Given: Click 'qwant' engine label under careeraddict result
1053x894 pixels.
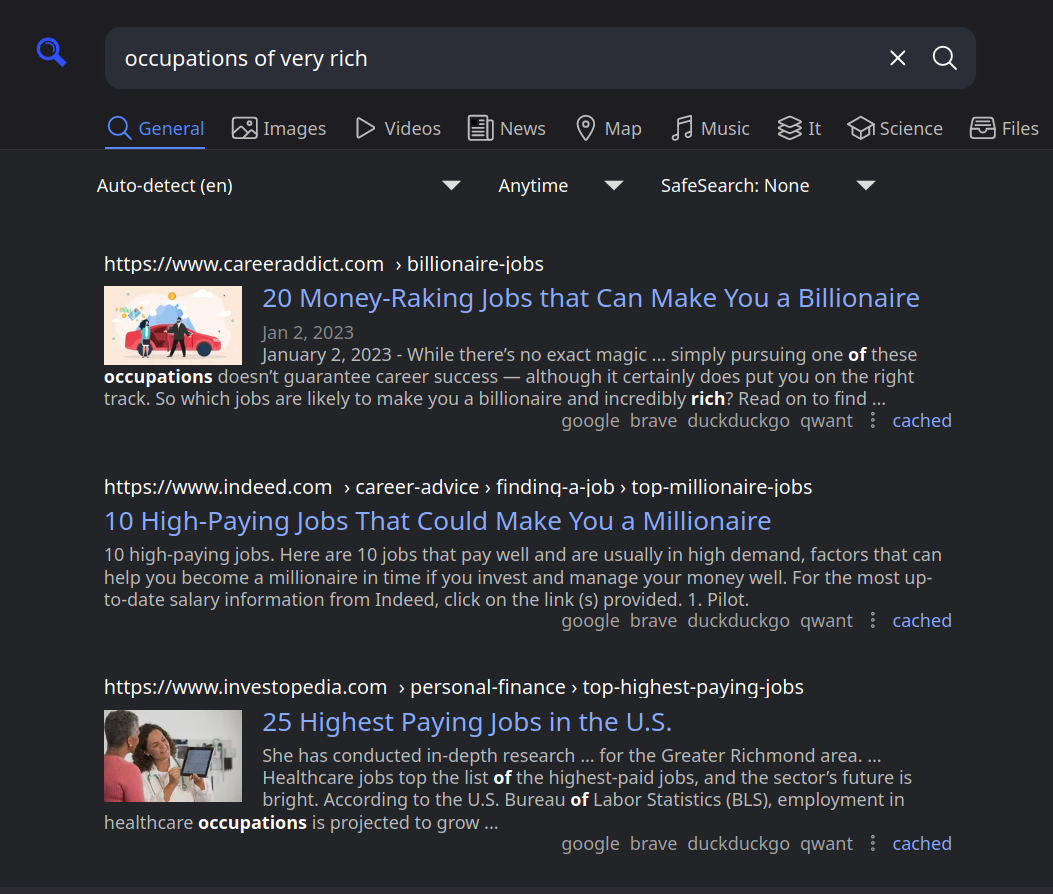Looking at the screenshot, I should 826,421.
